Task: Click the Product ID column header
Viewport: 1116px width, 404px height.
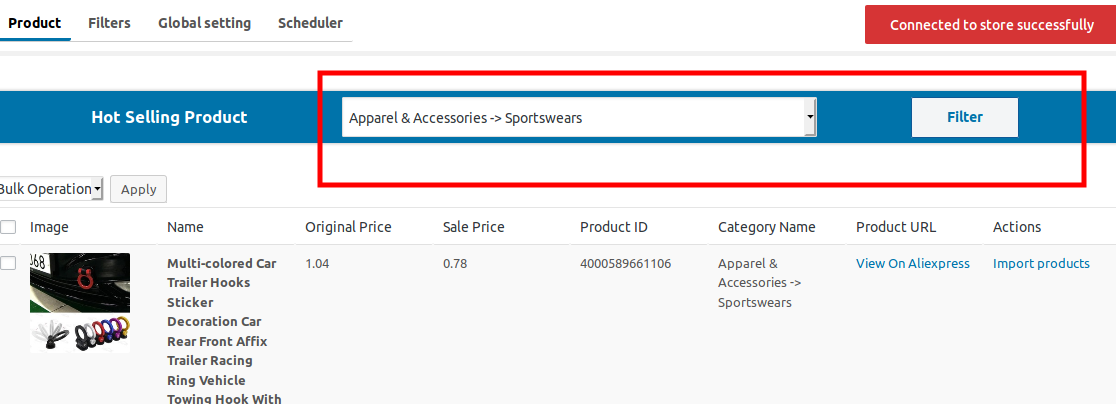Action: click(x=614, y=227)
